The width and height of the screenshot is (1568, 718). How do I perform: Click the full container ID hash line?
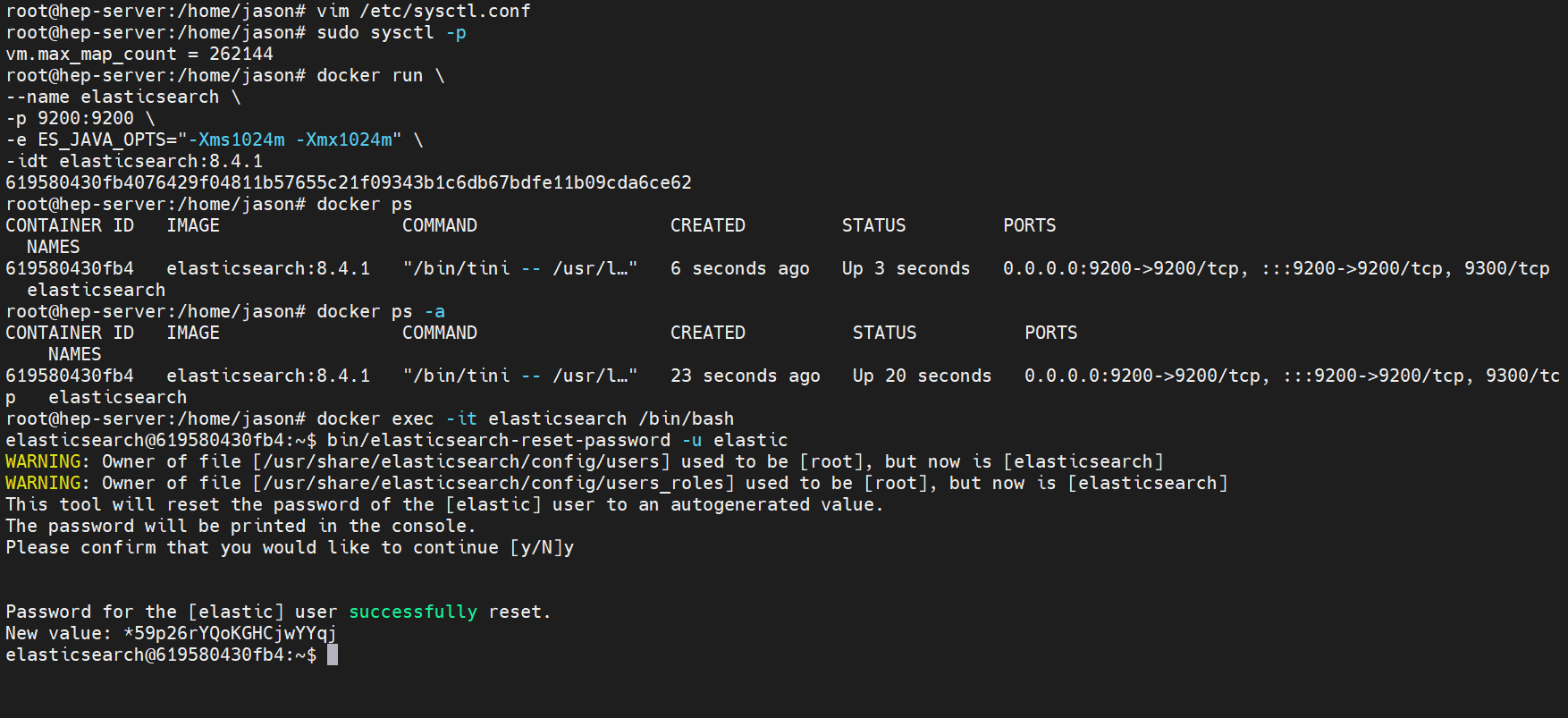pos(349,182)
